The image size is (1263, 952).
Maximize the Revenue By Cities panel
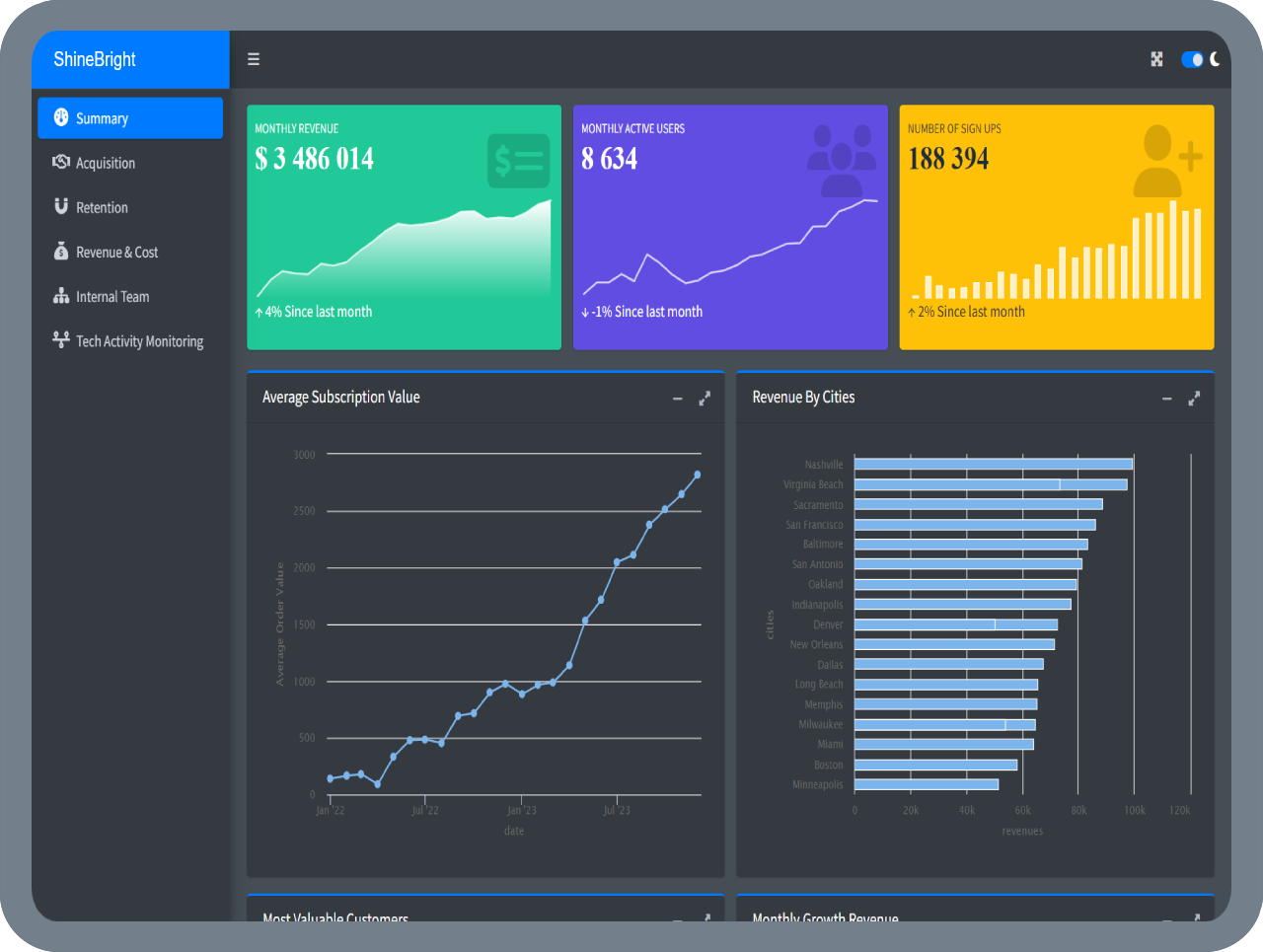click(x=1194, y=399)
